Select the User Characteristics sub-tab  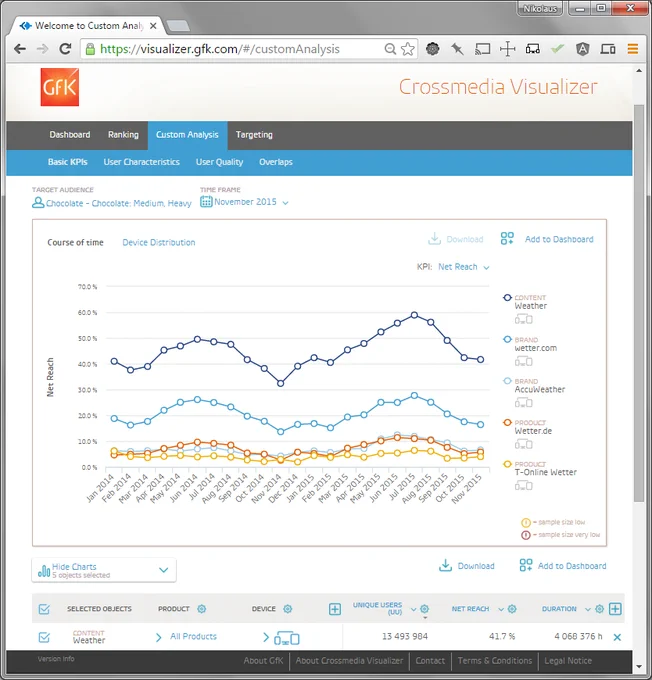pos(141,162)
